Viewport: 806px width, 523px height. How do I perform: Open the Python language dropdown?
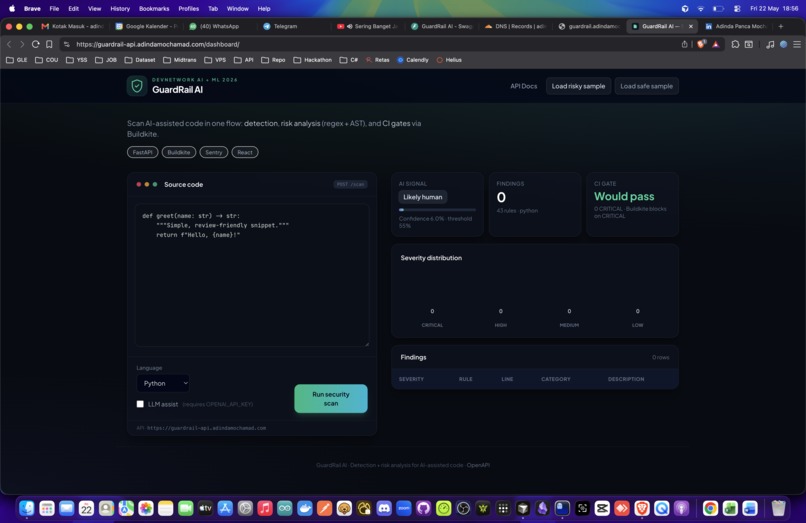[x=163, y=383]
